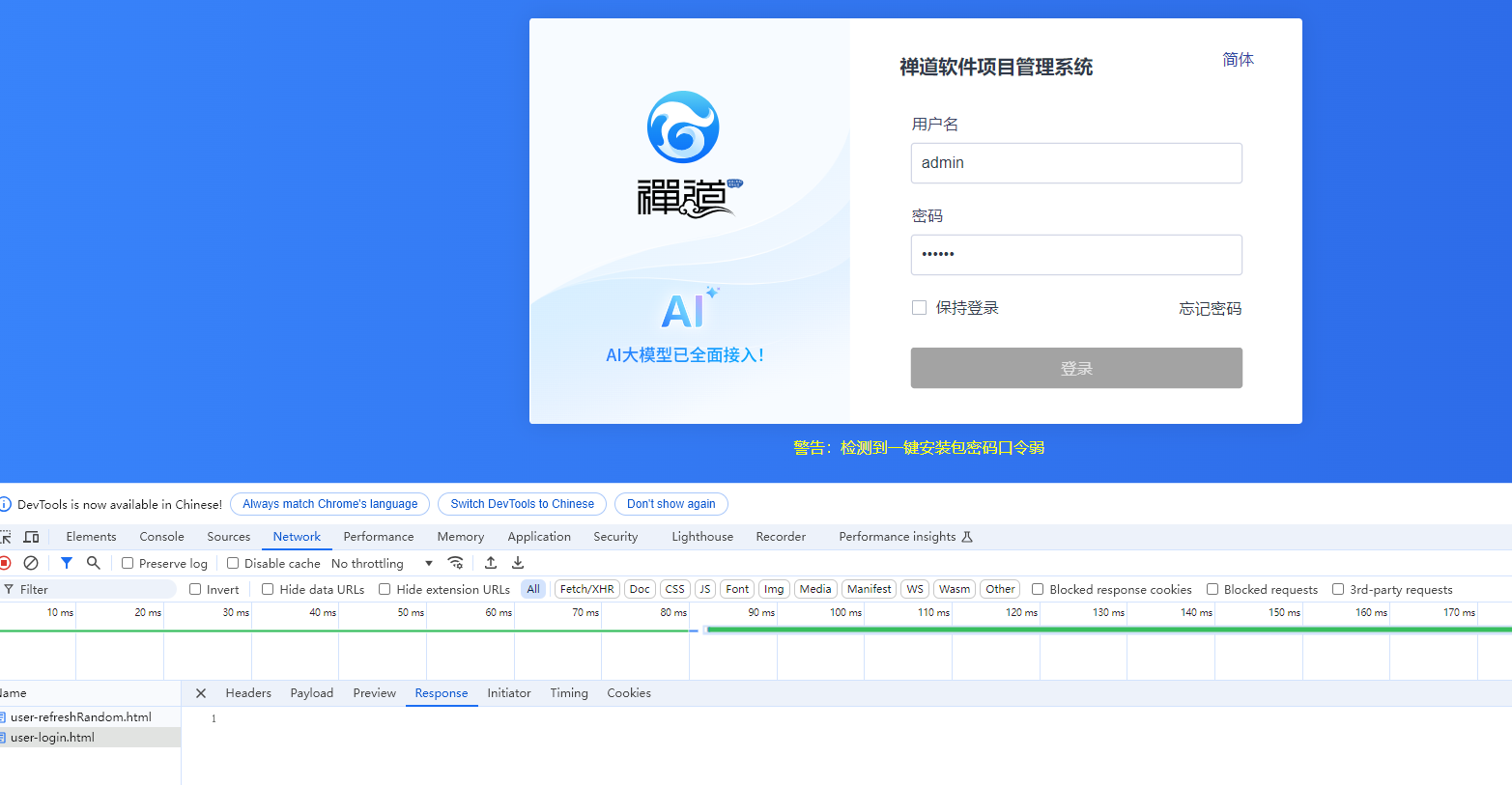
Task: Open the Security tab
Action: [615, 537]
